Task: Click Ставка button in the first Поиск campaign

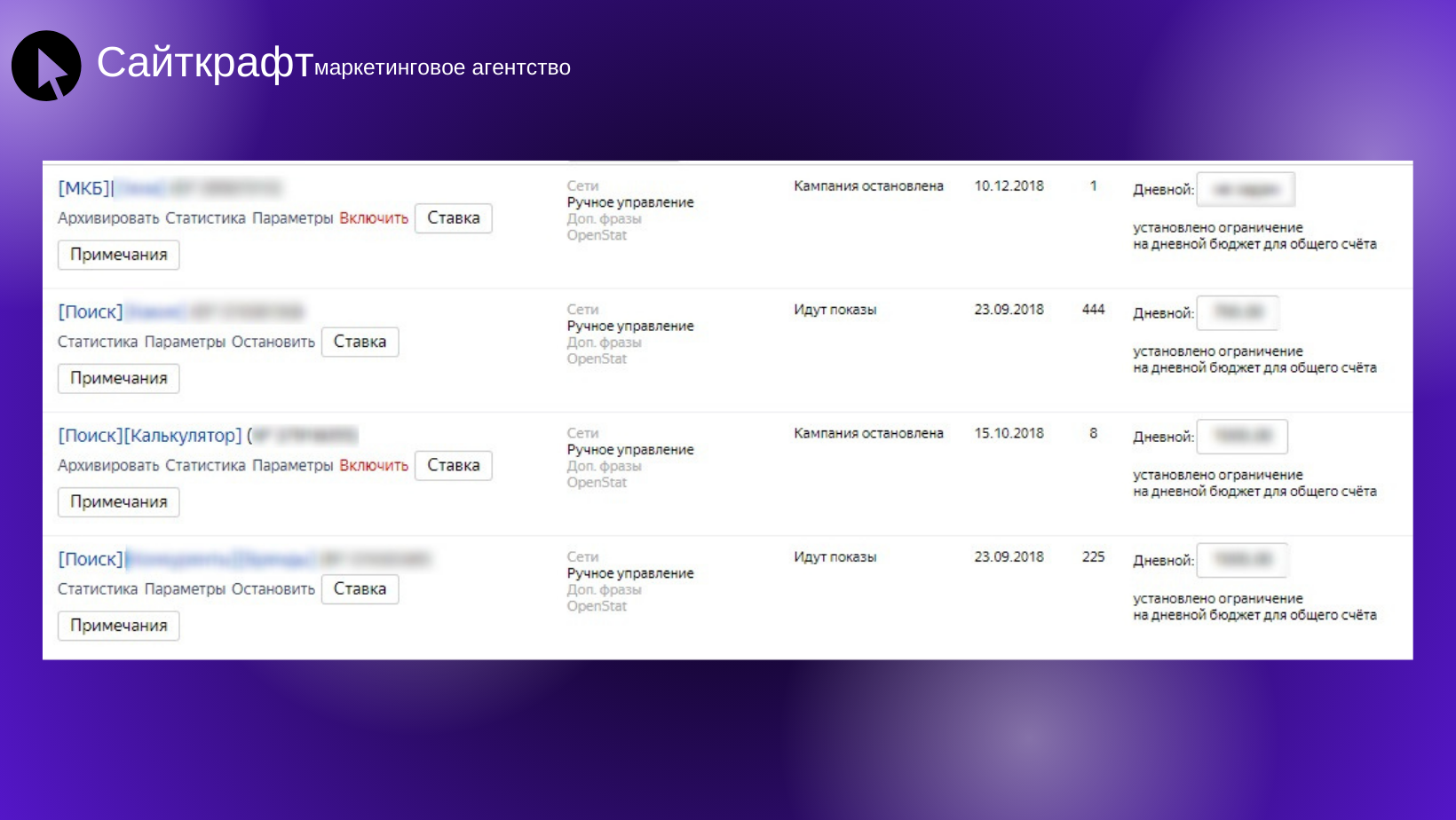Action: tap(360, 342)
